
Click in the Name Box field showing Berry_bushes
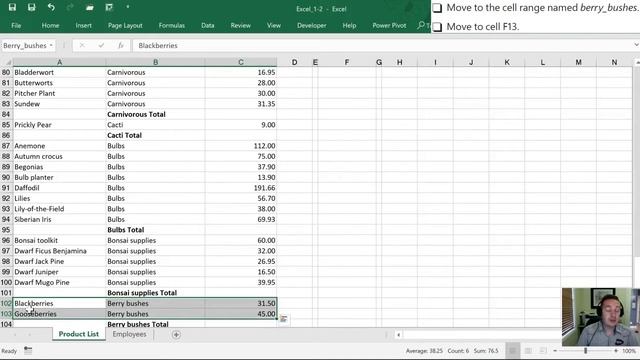pyautogui.click(x=24, y=45)
